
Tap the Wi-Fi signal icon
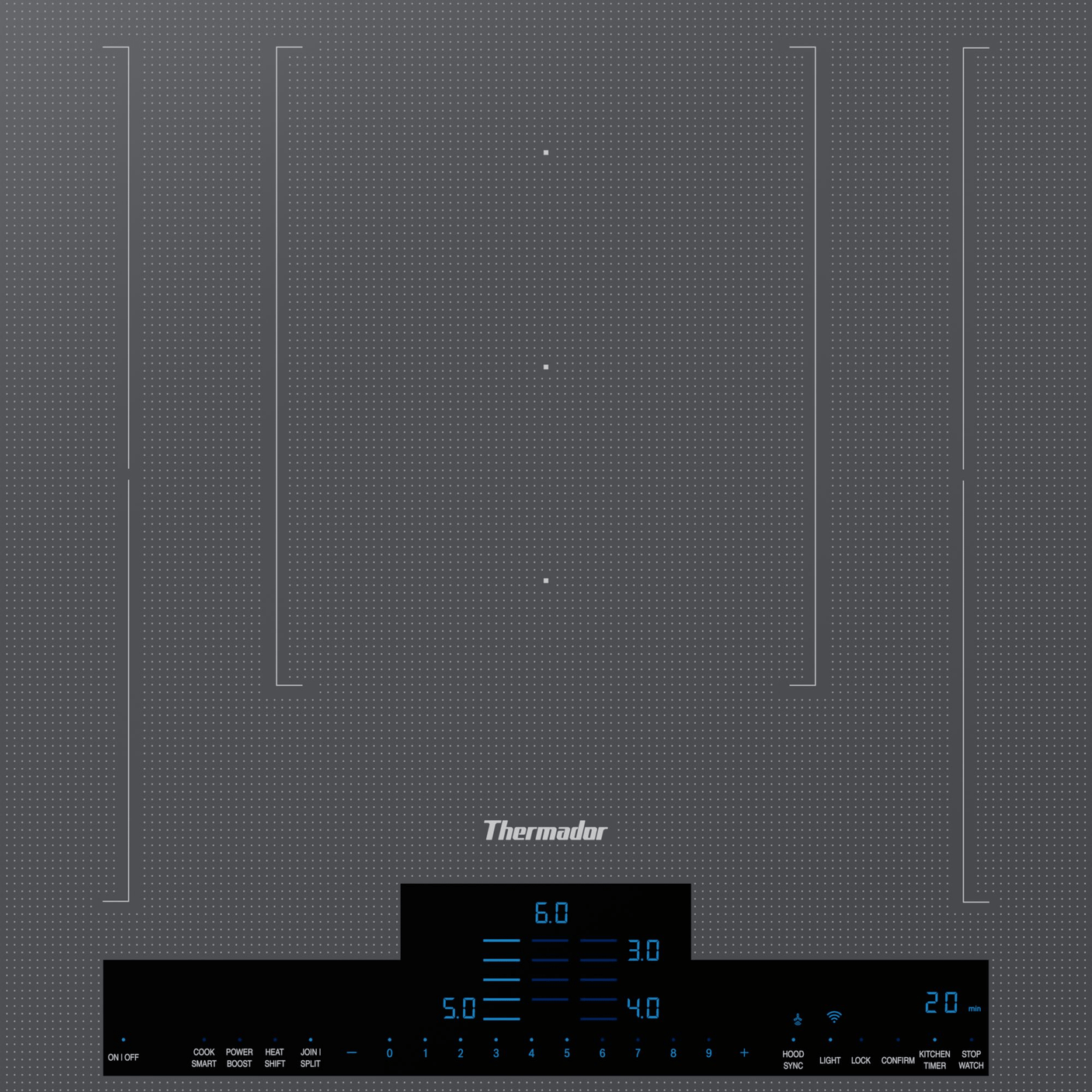tap(834, 1017)
